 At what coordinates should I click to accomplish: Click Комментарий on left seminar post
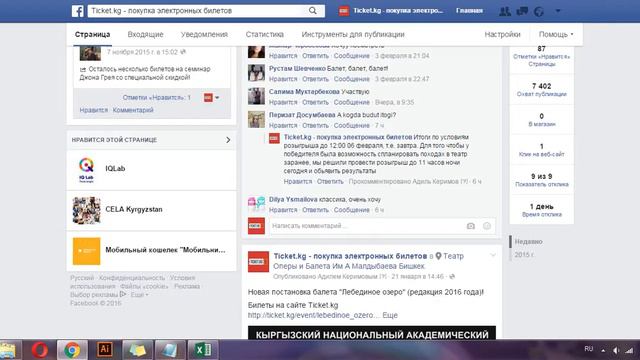133,110
